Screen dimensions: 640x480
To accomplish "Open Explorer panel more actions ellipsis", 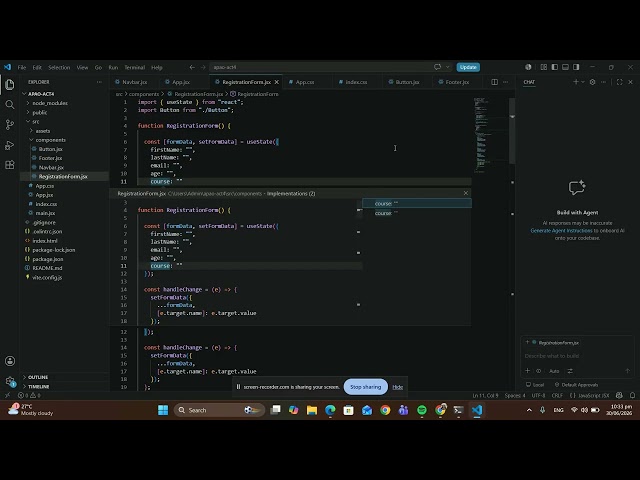I will pyautogui.click(x=99, y=82).
